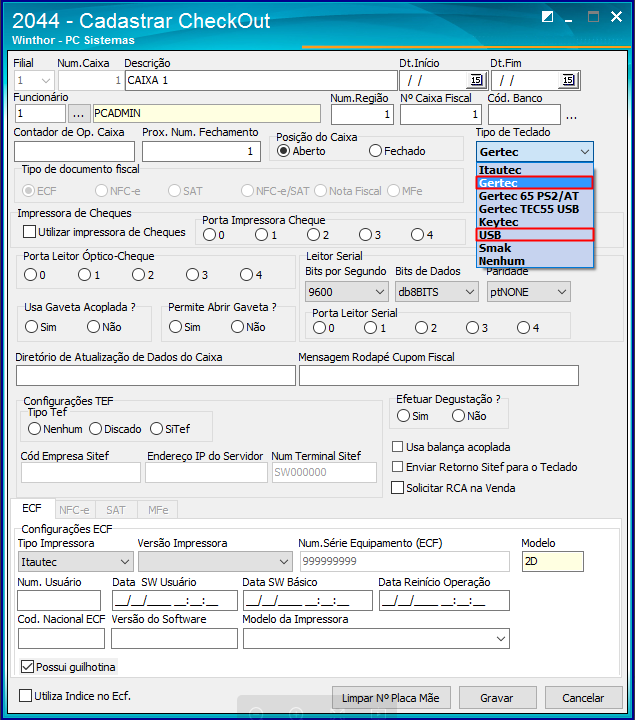Screen dimensions: 635x720
Task: Open the Dt.Início calendar picker icon
Action: 476,80
